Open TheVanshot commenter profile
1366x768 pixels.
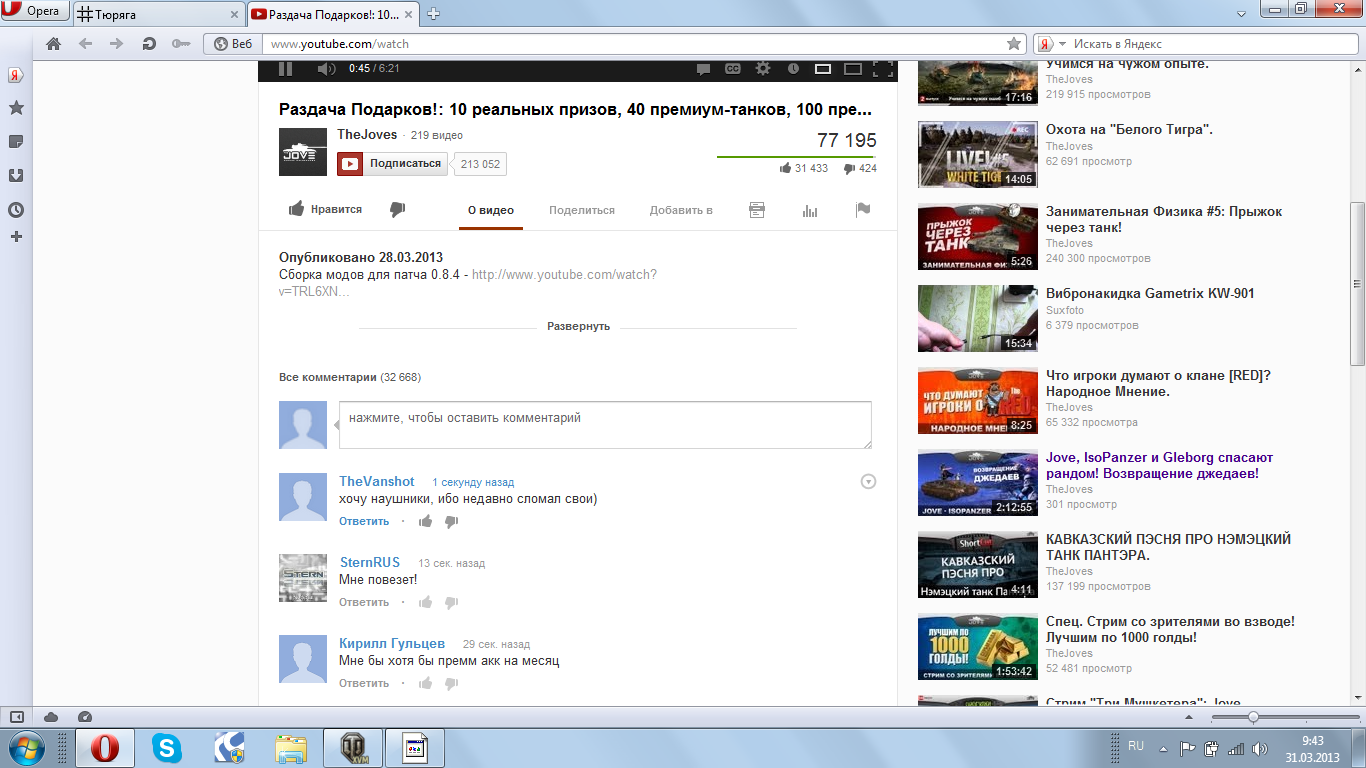[x=376, y=481]
